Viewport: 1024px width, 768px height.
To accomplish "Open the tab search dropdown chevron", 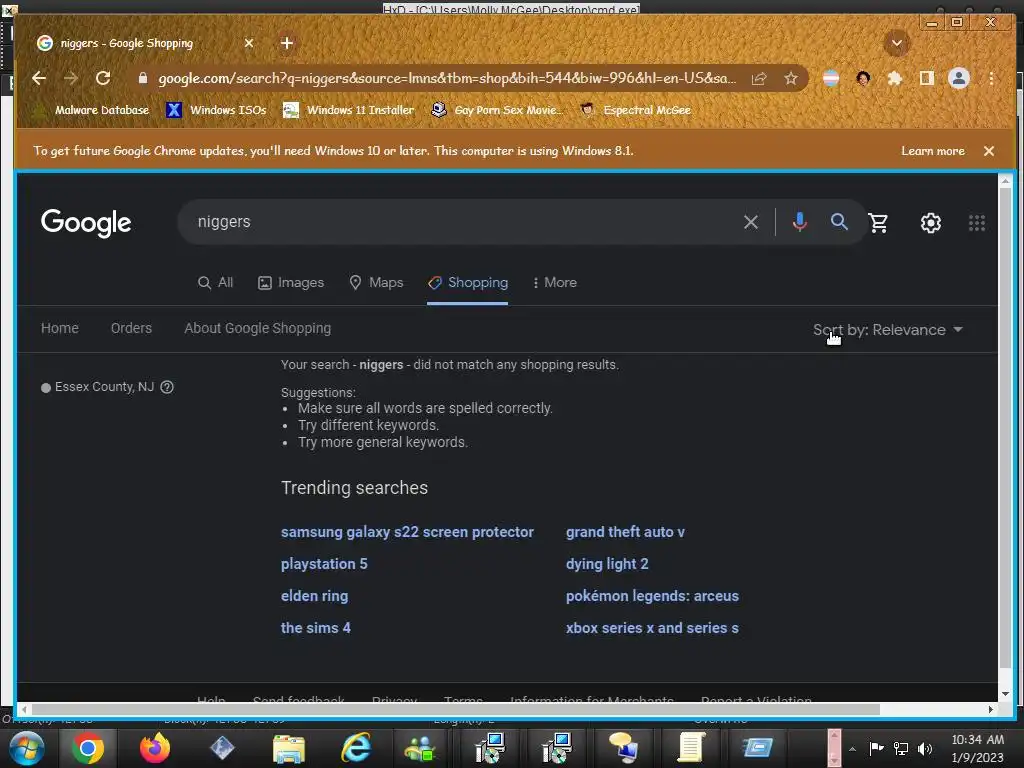I will click(897, 44).
